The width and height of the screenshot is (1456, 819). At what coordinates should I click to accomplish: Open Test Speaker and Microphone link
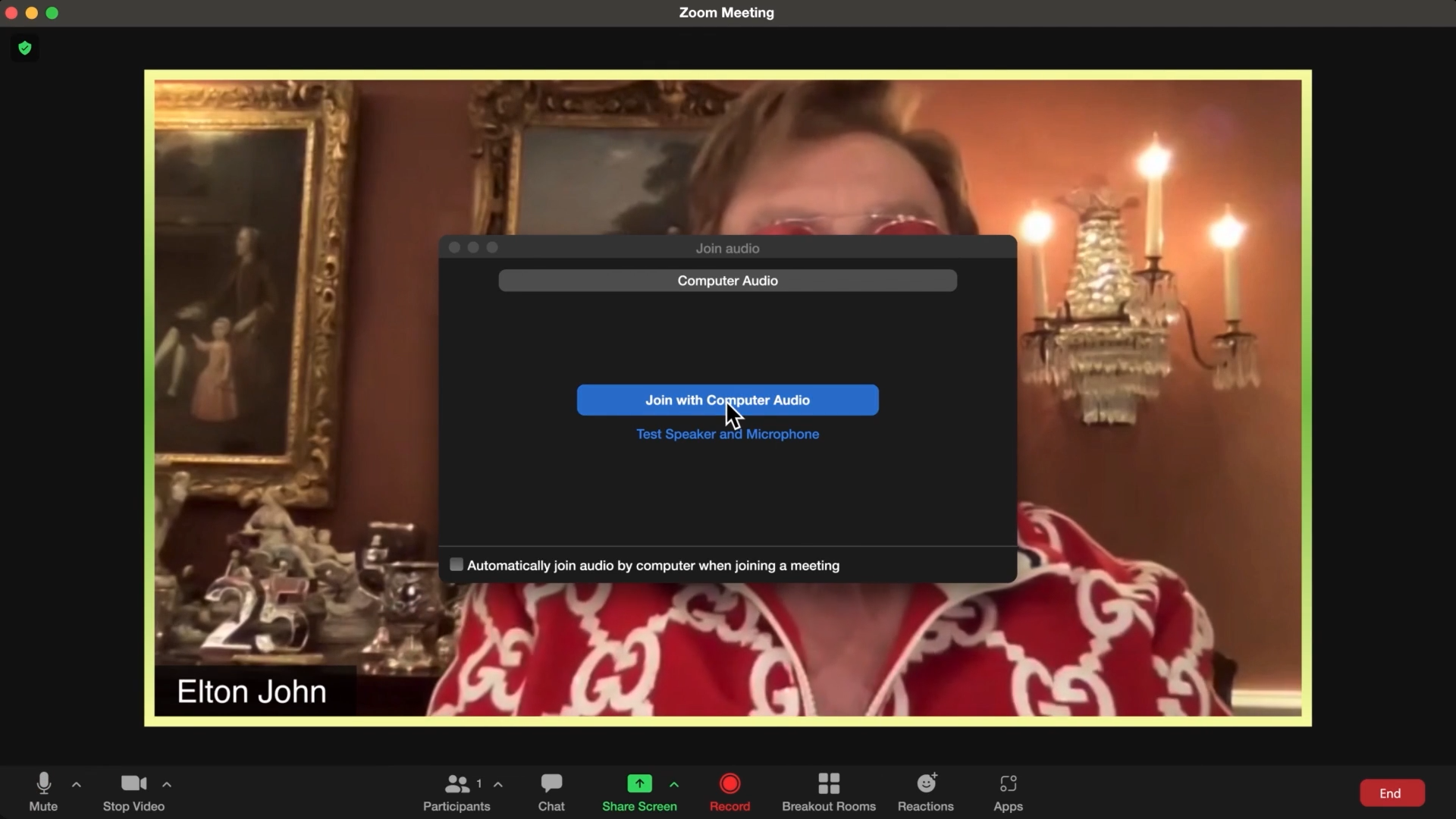pos(727,435)
